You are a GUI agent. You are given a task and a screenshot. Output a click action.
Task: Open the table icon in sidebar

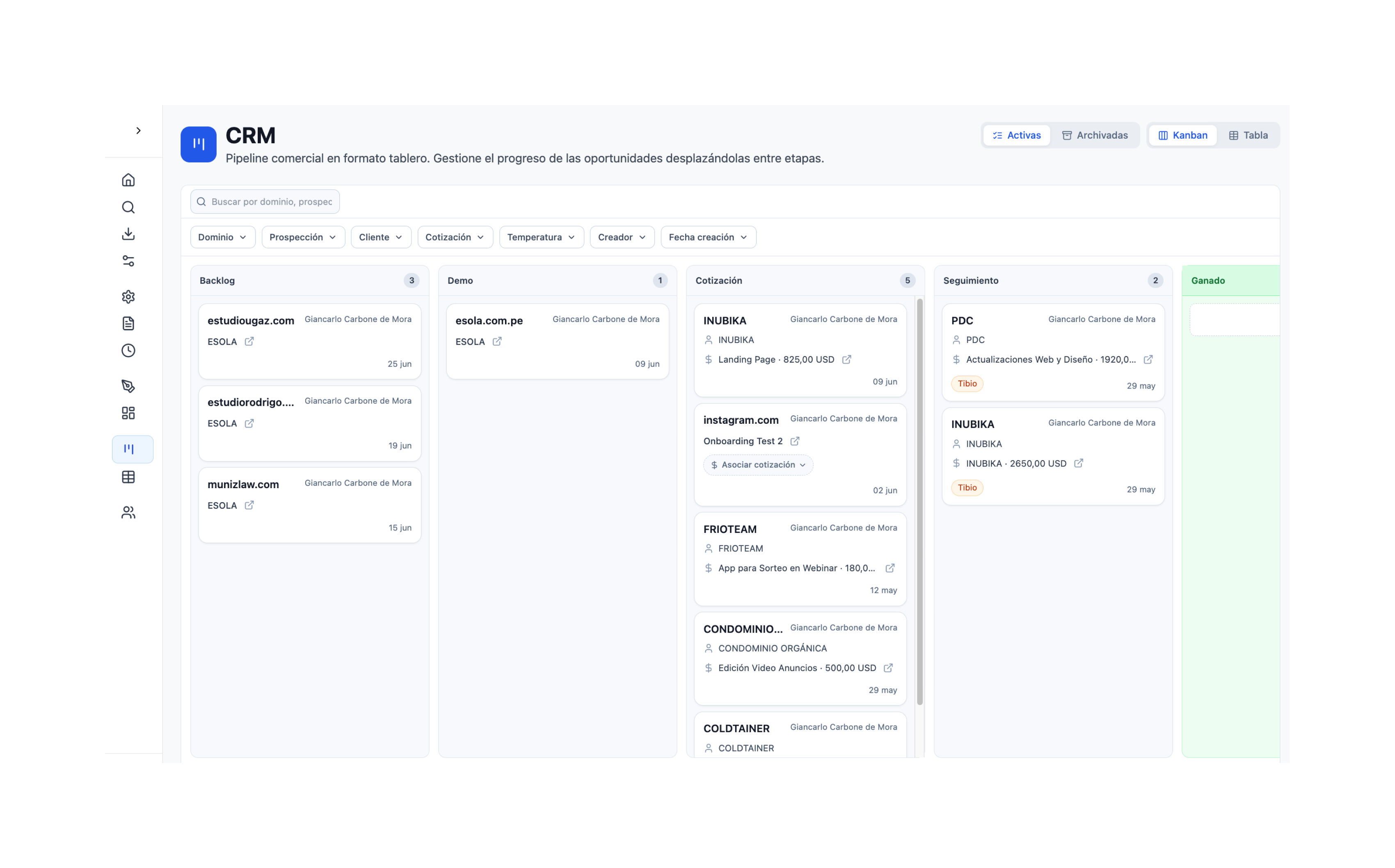(x=128, y=477)
